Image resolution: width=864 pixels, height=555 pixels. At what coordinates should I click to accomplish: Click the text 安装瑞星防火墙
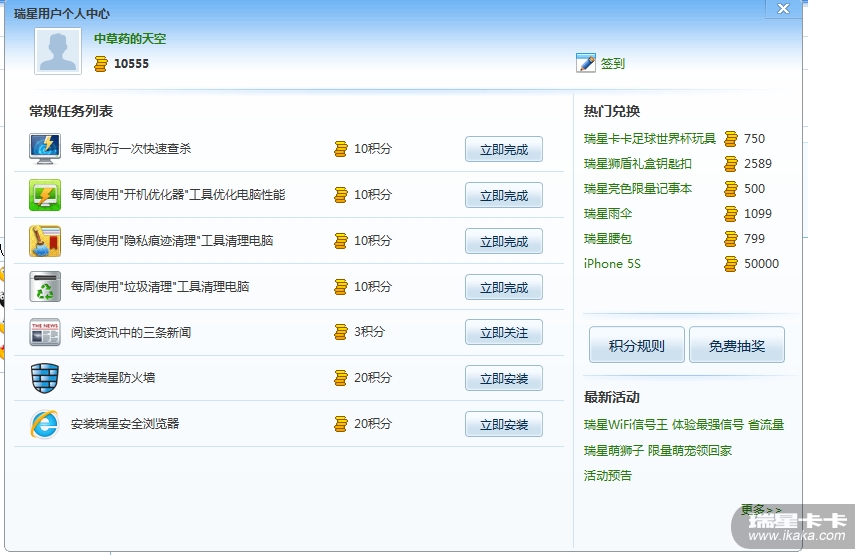coord(113,378)
